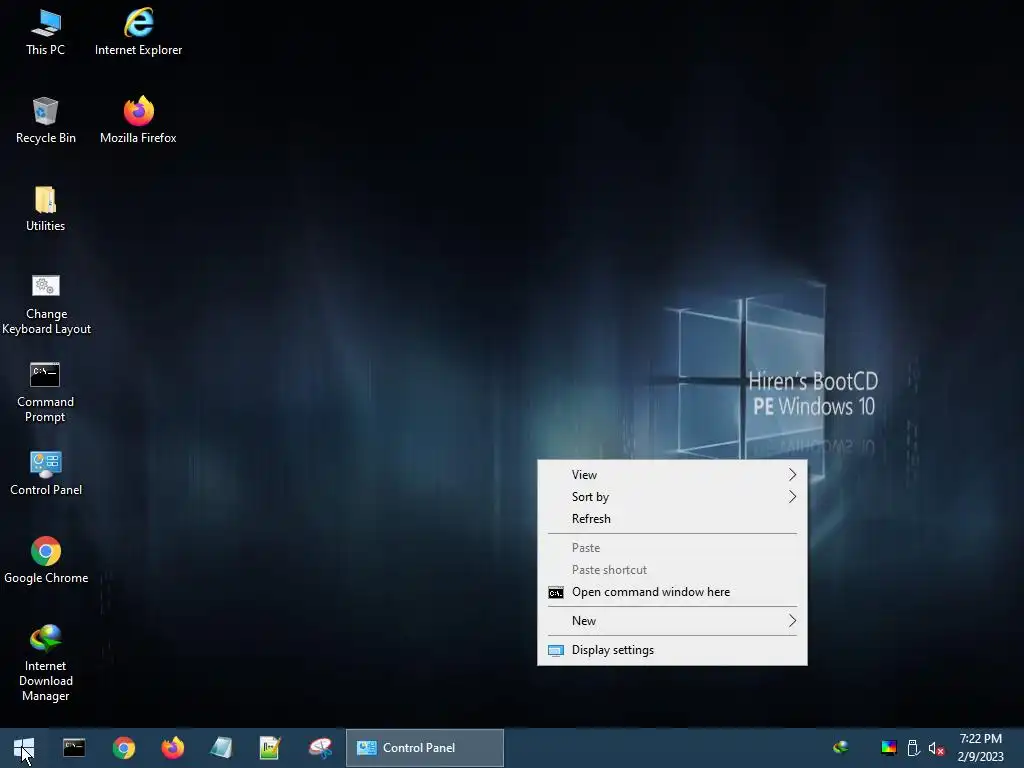Click the colorful display tray icon

[x=889, y=748]
